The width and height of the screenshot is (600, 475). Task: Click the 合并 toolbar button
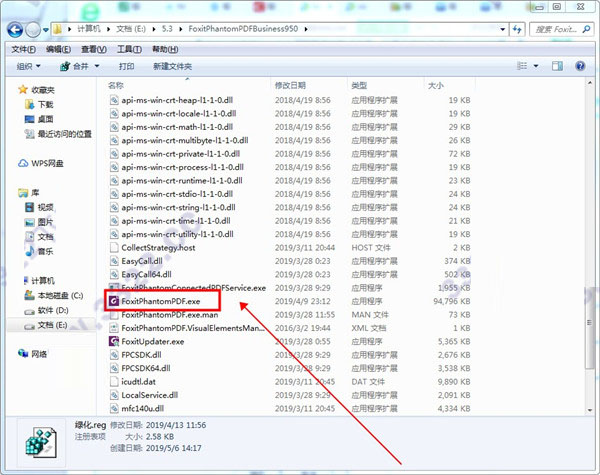74,66
